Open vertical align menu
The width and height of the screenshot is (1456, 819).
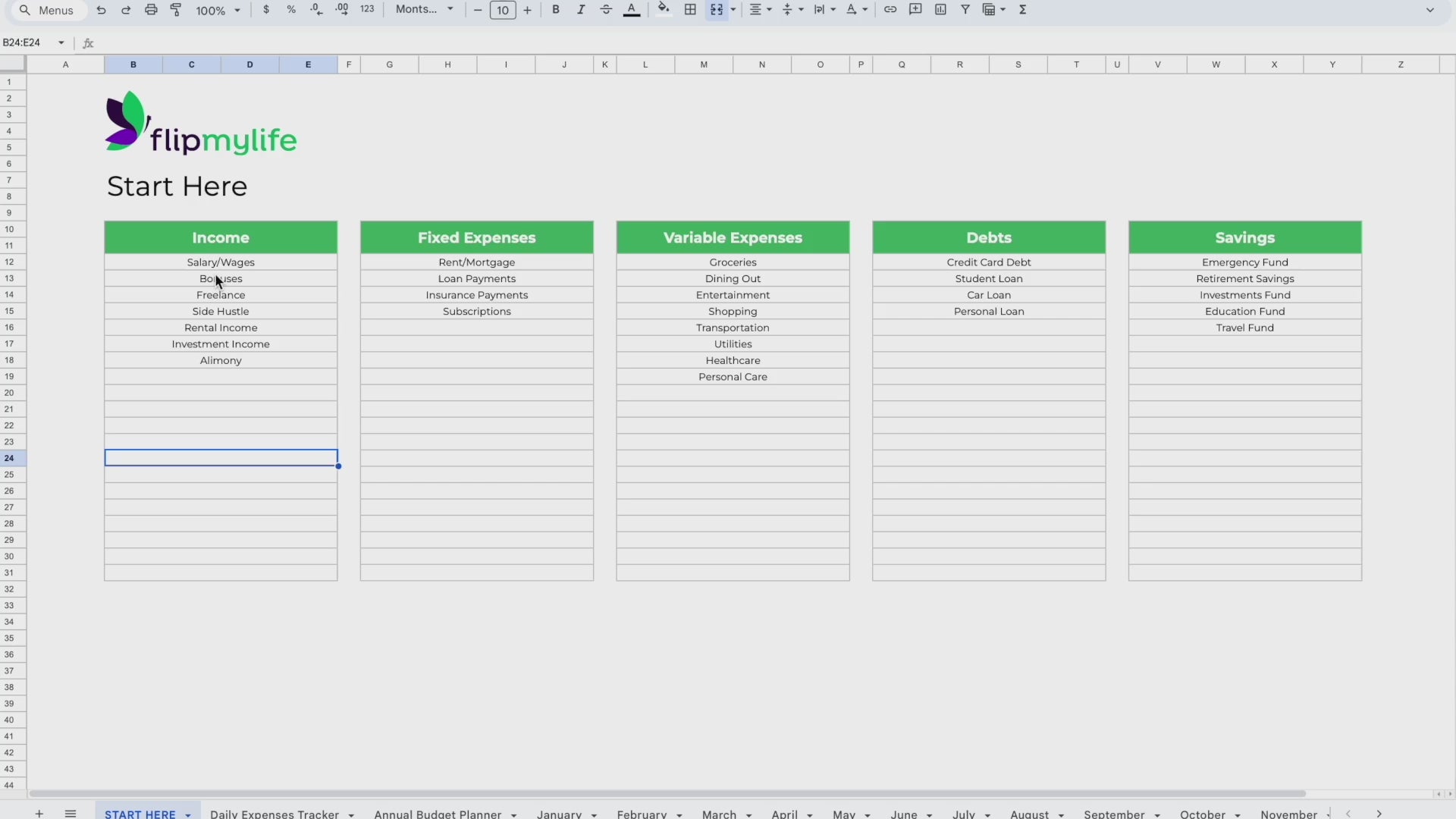point(792,10)
